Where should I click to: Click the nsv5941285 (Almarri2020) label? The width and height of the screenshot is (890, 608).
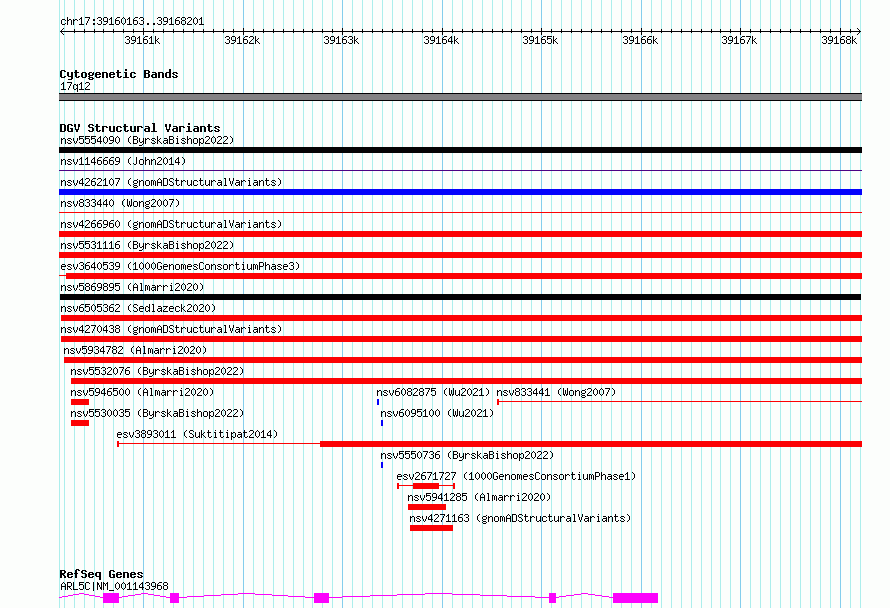click(x=479, y=497)
